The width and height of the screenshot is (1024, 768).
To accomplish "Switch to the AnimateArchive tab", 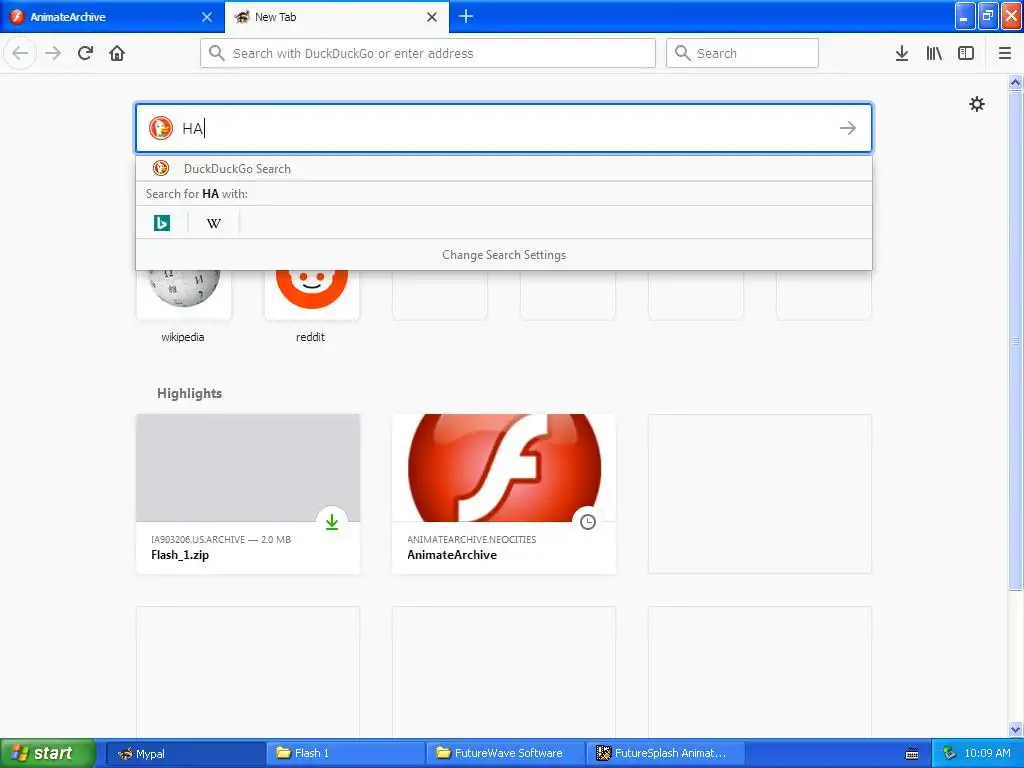I will point(112,17).
